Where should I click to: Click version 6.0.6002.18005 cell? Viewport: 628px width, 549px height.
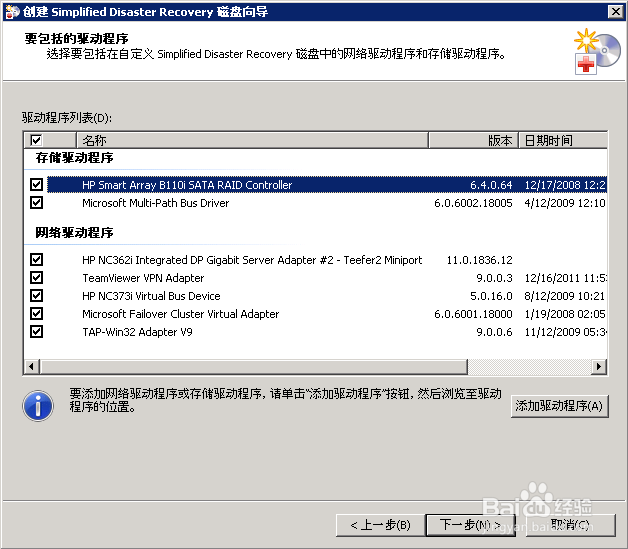coord(473,203)
